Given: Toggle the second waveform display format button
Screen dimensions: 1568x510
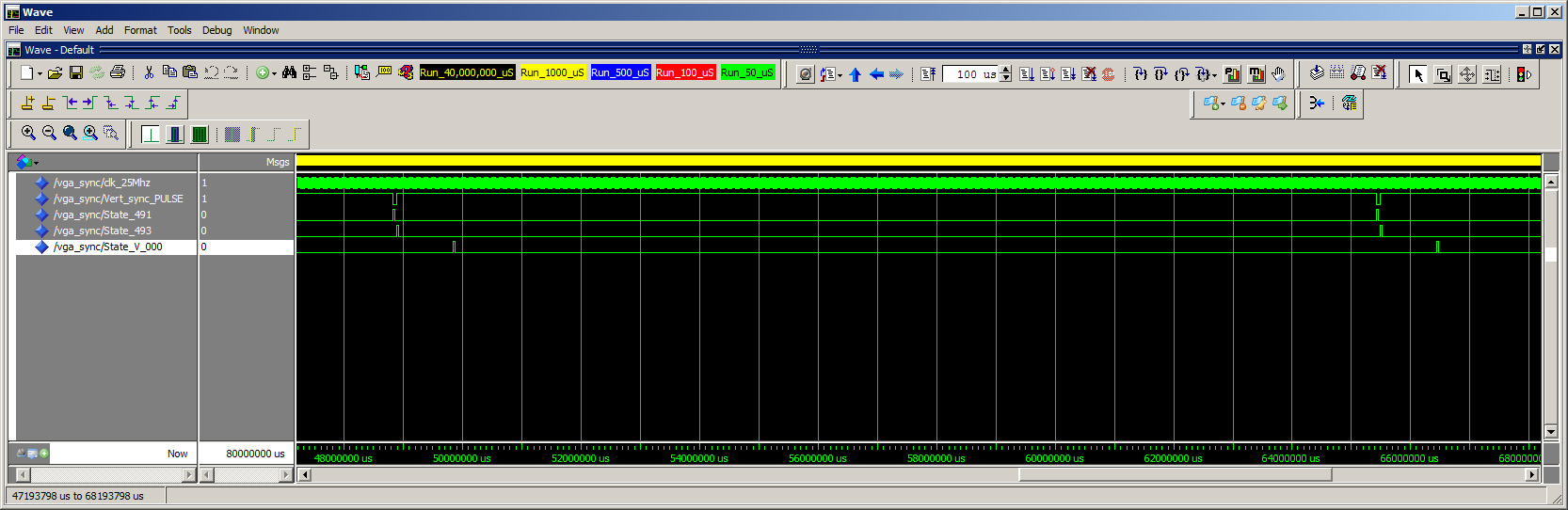Looking at the screenshot, I should coord(175,135).
